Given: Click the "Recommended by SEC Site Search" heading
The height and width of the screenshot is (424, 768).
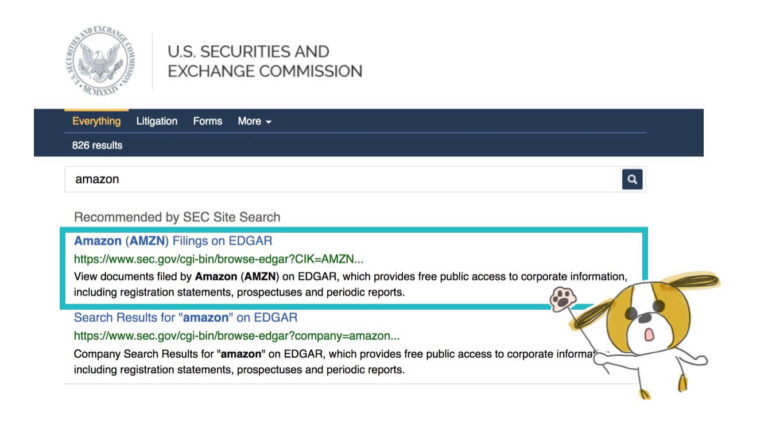Looking at the screenshot, I should tap(177, 217).
